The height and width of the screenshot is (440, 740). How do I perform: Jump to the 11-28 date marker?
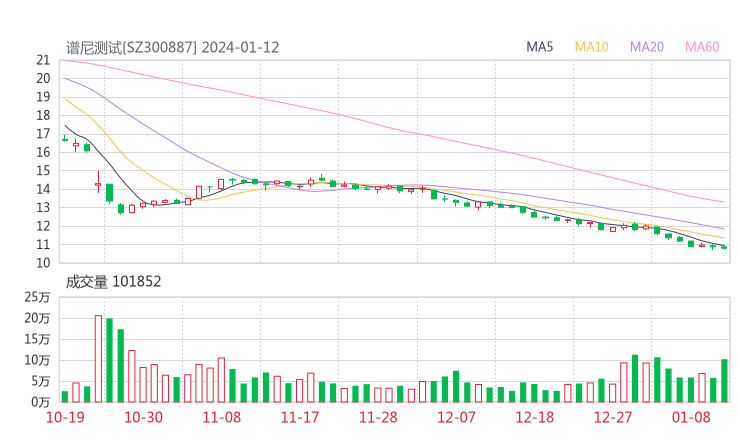pyautogui.click(x=377, y=417)
